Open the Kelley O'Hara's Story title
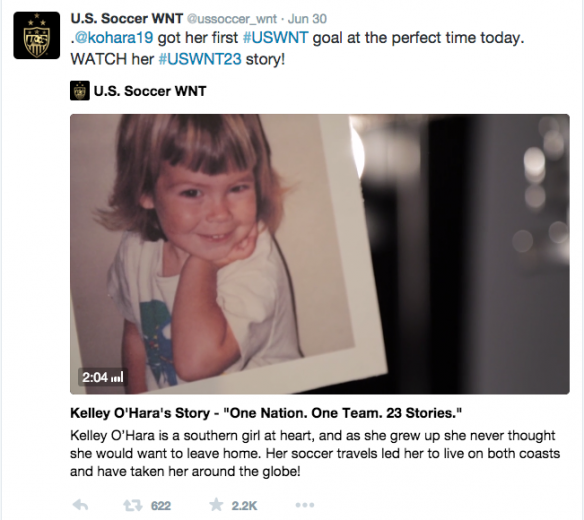This screenshot has width=584, height=520. 266,413
